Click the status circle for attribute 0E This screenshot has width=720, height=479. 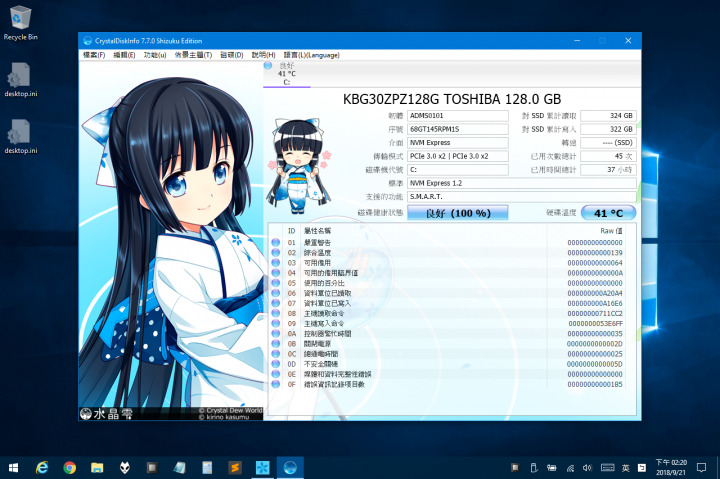(x=276, y=374)
